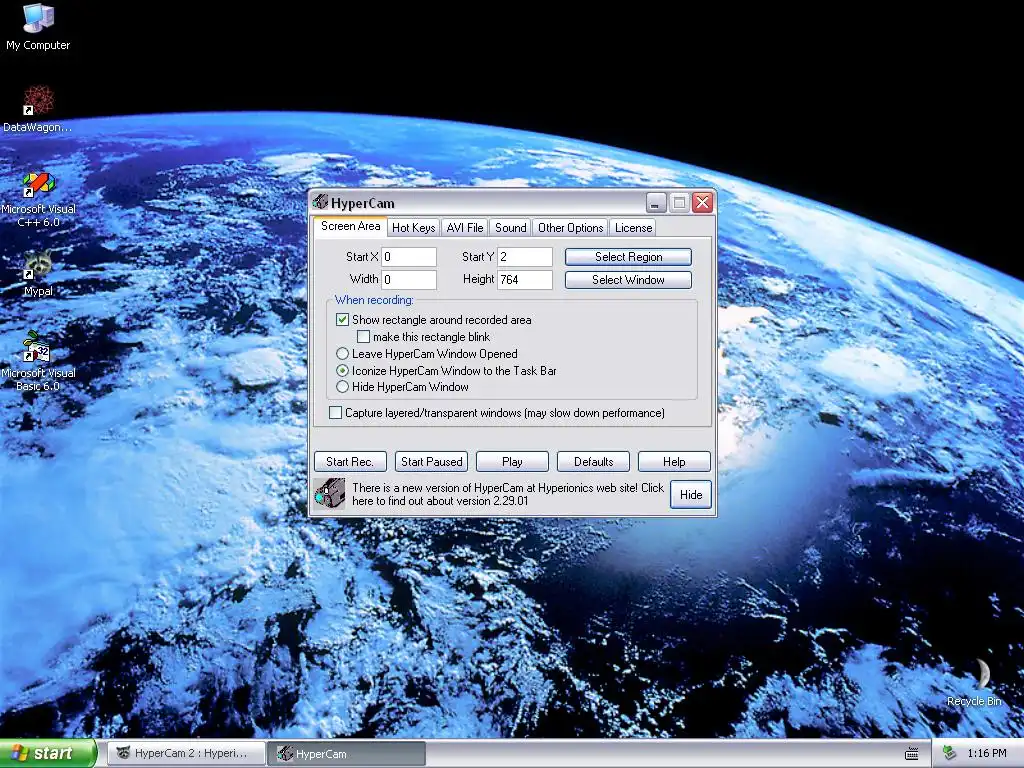Click the When recording group label
This screenshot has height=768, width=1024.
click(374, 300)
